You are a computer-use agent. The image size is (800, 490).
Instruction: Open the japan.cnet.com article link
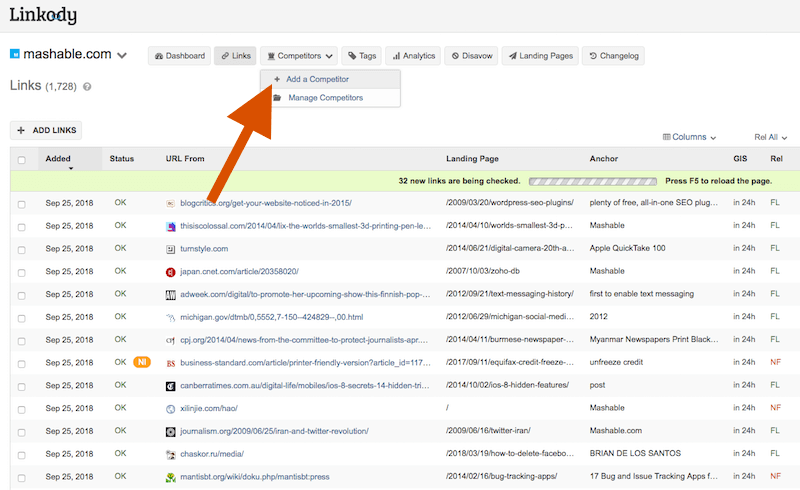pos(239,272)
